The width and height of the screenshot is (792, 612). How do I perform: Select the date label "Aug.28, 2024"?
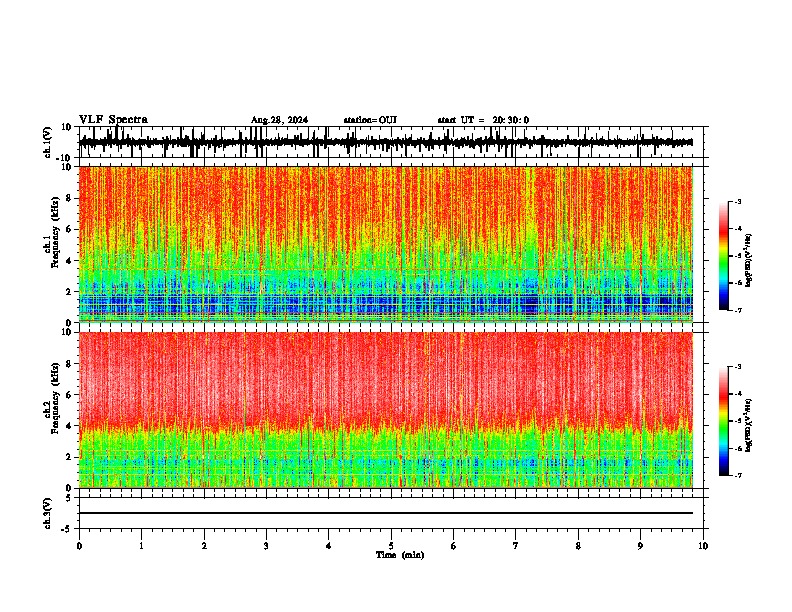tap(279, 120)
